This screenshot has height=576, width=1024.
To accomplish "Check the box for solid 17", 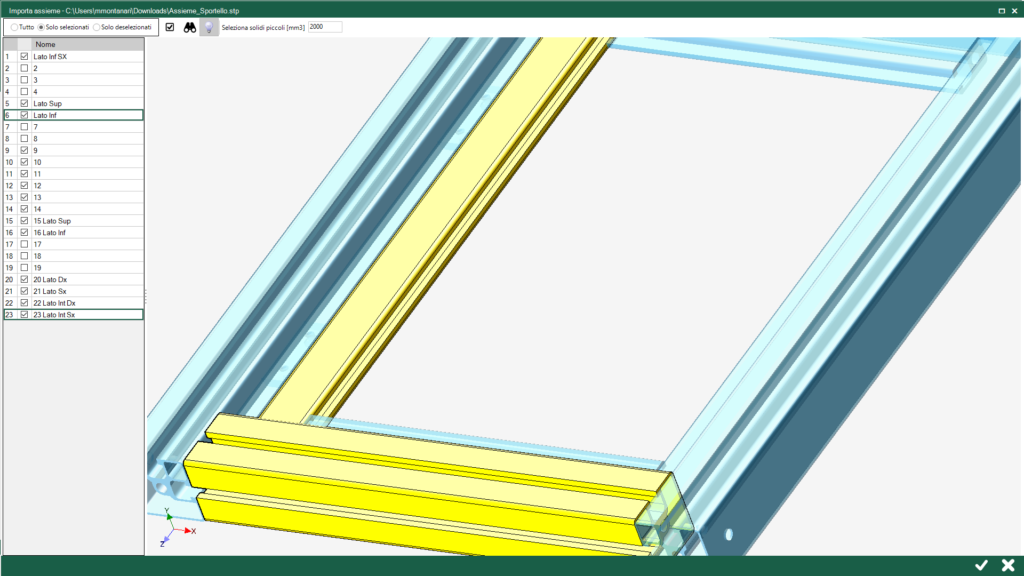I will (22, 243).
